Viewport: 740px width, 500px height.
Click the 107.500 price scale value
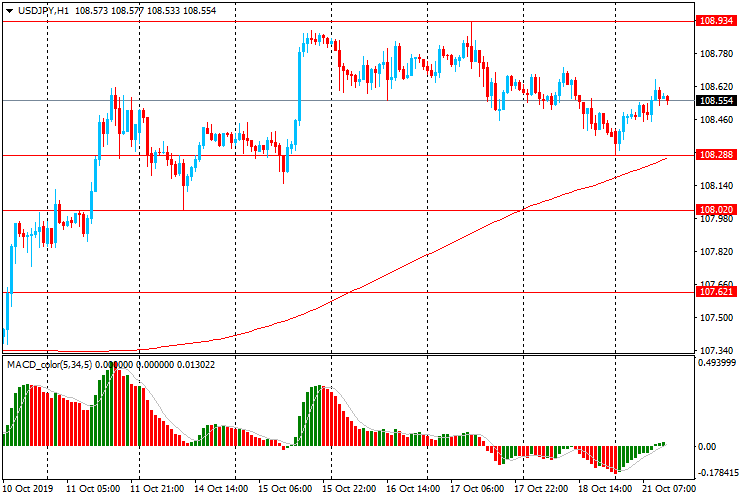(x=716, y=318)
